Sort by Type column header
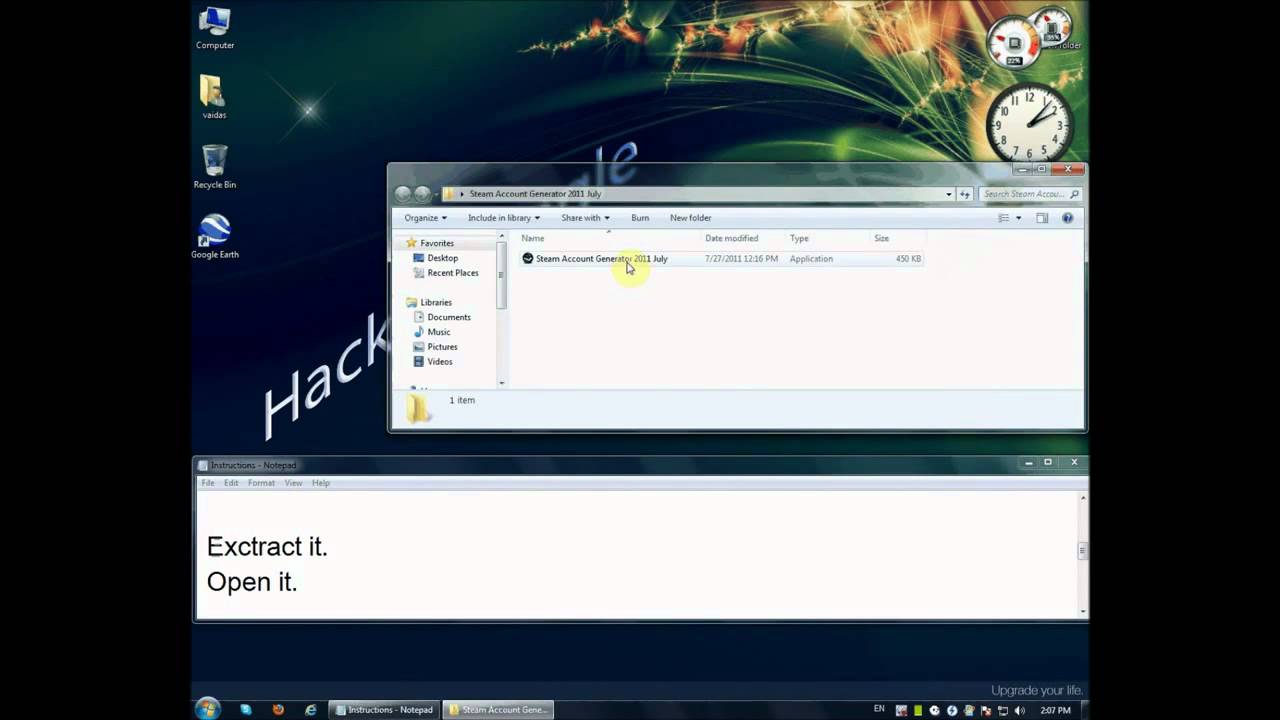The width and height of the screenshot is (1280, 720). 799,238
